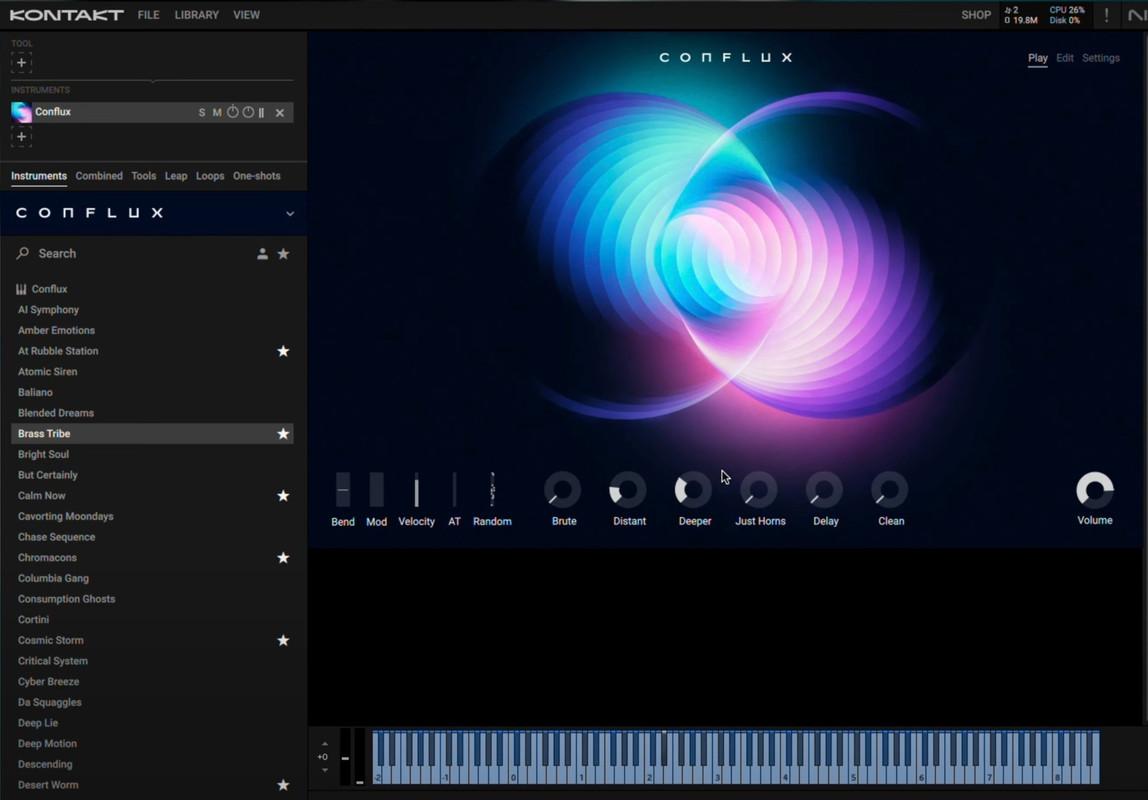Click the level meter icon in Conflux header
The image size is (1148, 800).
(261, 113)
